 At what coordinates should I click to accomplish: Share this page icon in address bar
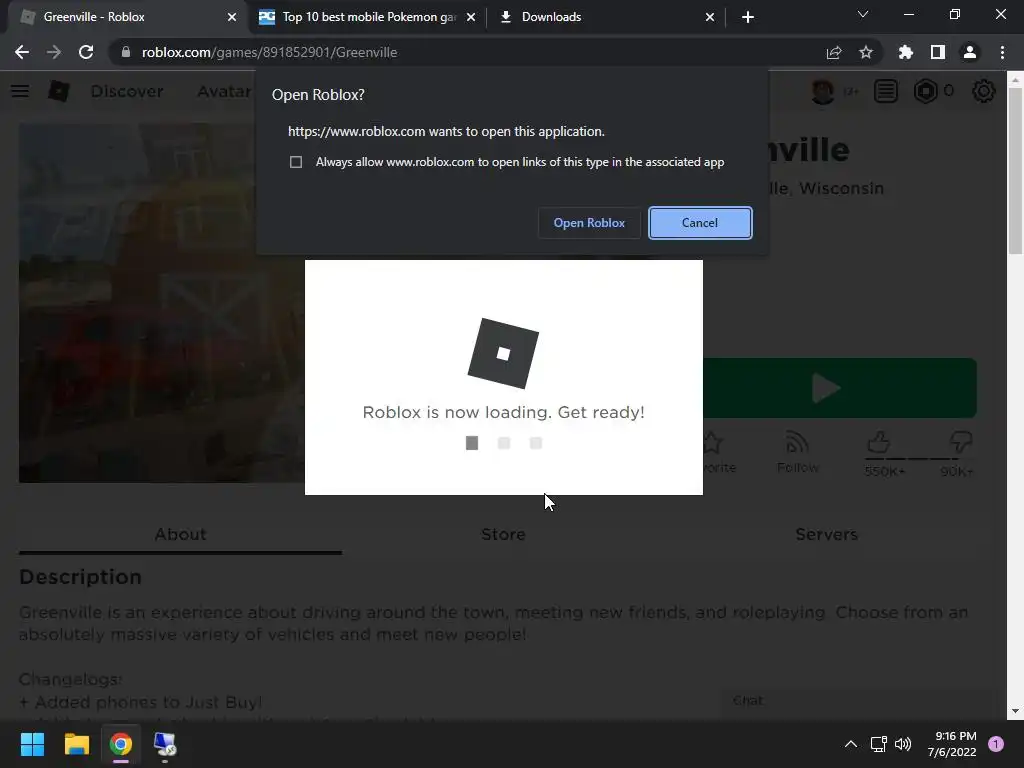(834, 52)
